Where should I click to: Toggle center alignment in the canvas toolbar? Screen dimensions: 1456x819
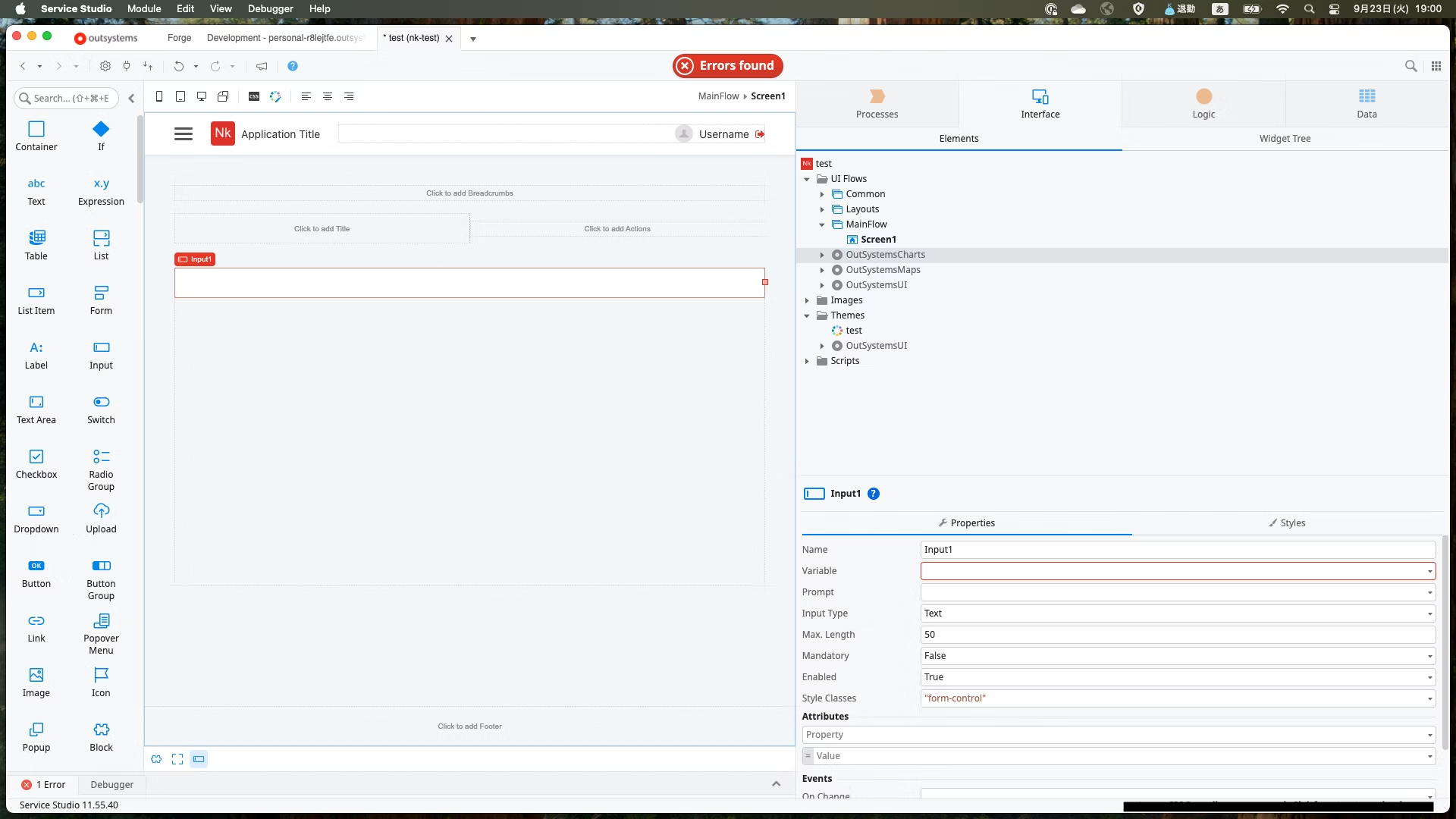[x=328, y=96]
